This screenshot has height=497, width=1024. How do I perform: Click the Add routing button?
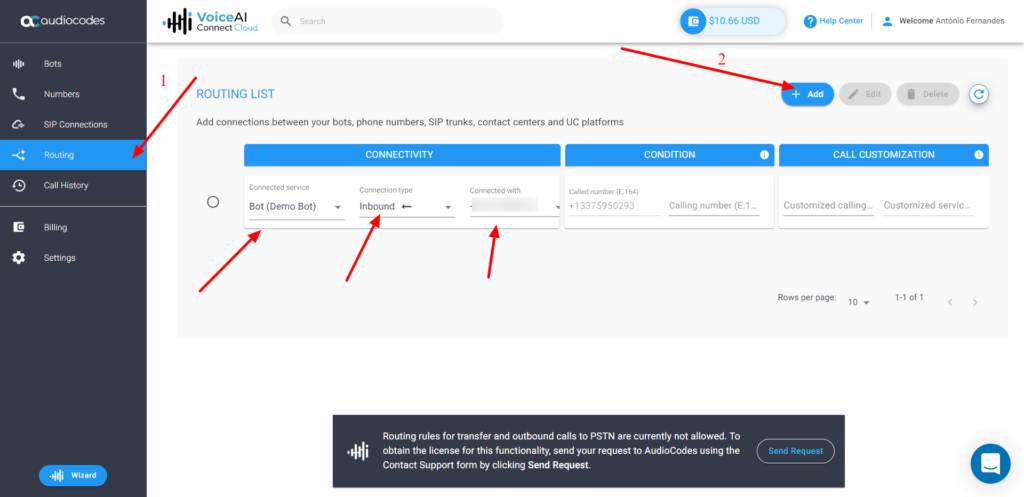pyautogui.click(x=807, y=94)
